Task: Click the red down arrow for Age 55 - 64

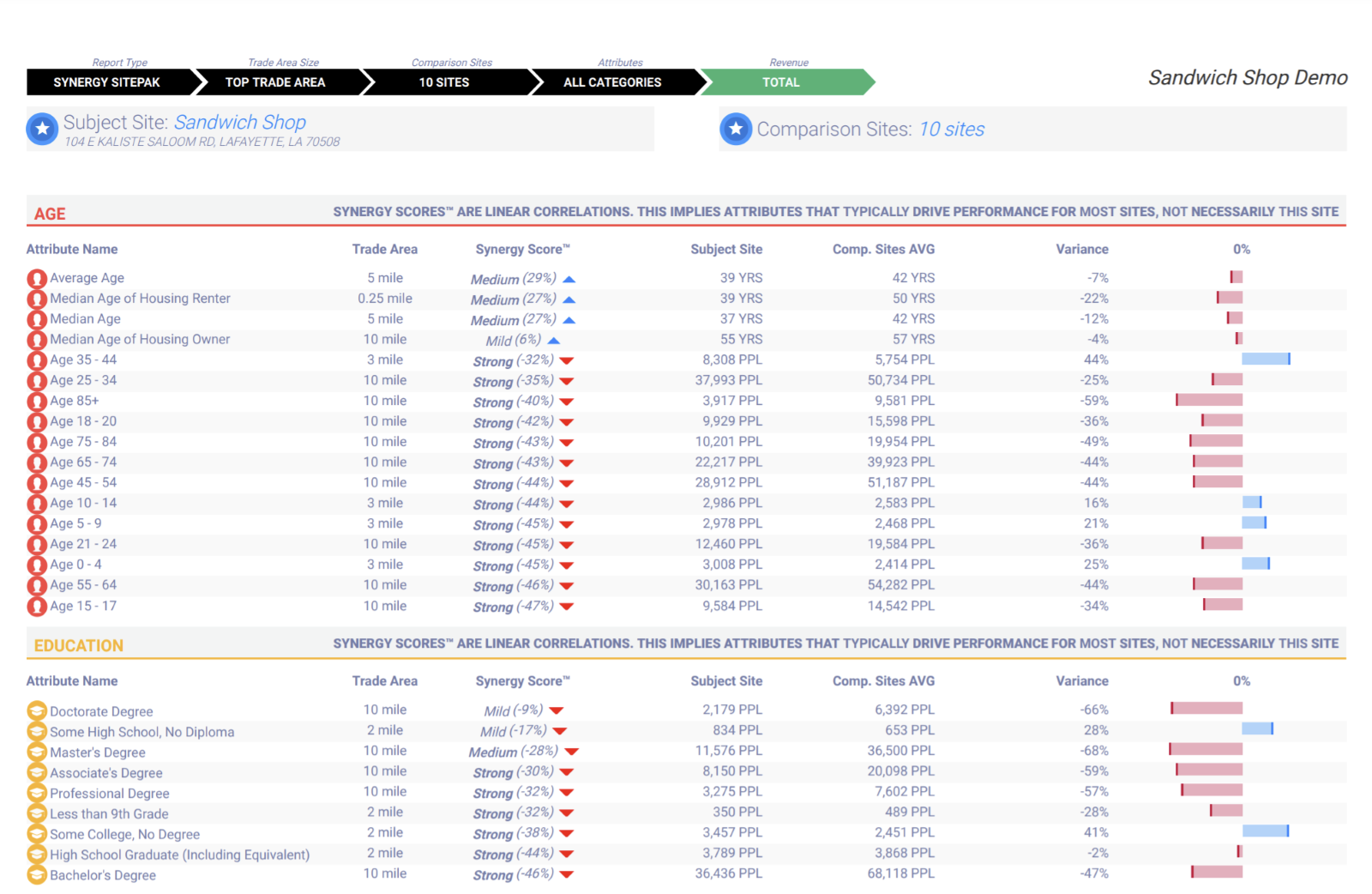Action: click(x=567, y=586)
